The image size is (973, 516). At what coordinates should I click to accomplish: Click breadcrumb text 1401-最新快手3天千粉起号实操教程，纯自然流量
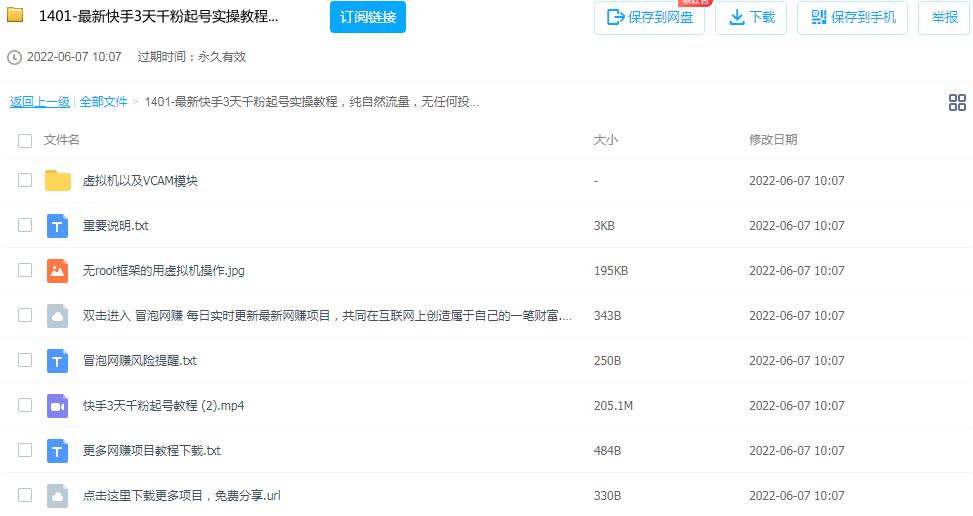coord(312,102)
